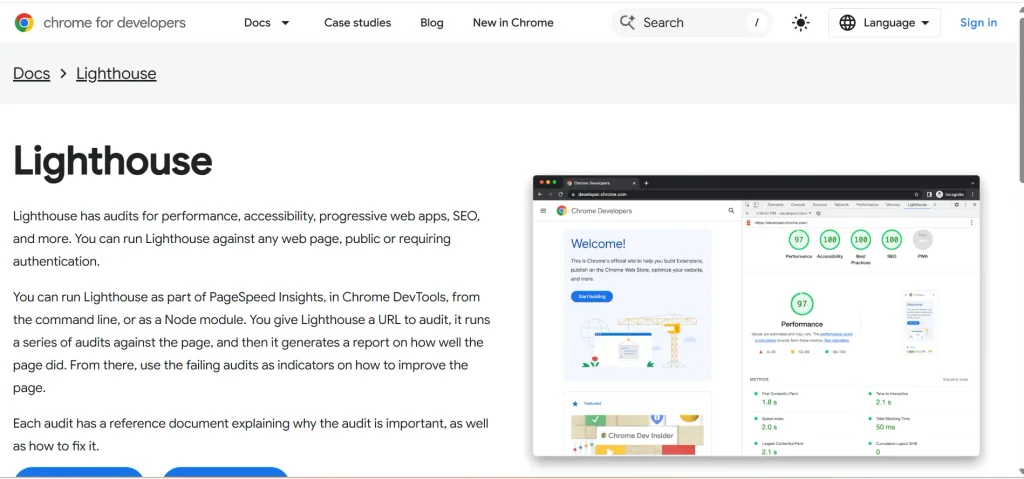Image resolution: width=1024 pixels, height=479 pixels.
Task: Open the New in Chrome section
Action: click(x=513, y=23)
